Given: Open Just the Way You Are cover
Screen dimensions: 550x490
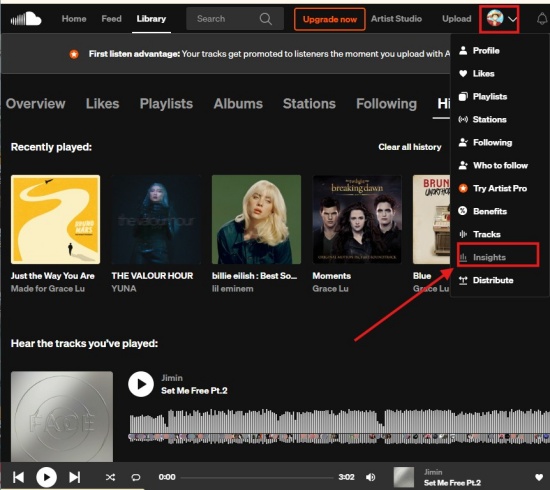Looking at the screenshot, I should (x=55, y=220).
